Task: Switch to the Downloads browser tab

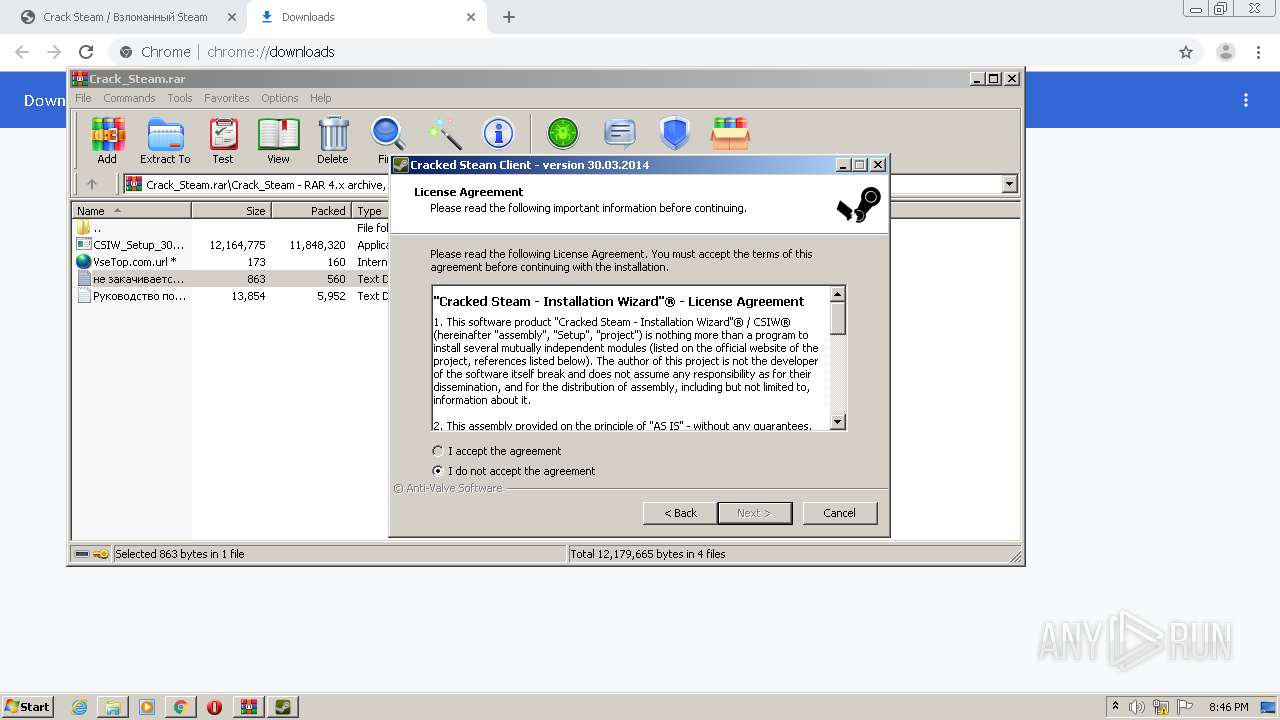Action: pyautogui.click(x=365, y=17)
